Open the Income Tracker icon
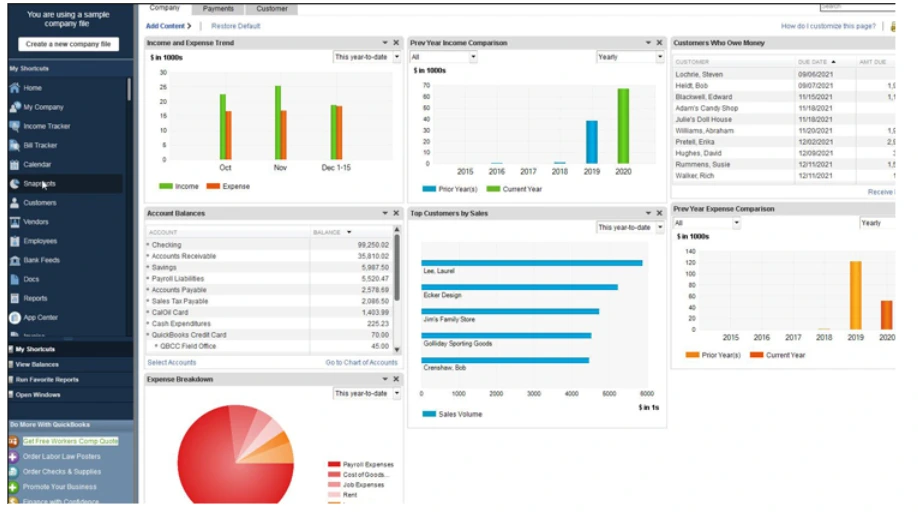The height and width of the screenshot is (512, 918). click(x=15, y=126)
